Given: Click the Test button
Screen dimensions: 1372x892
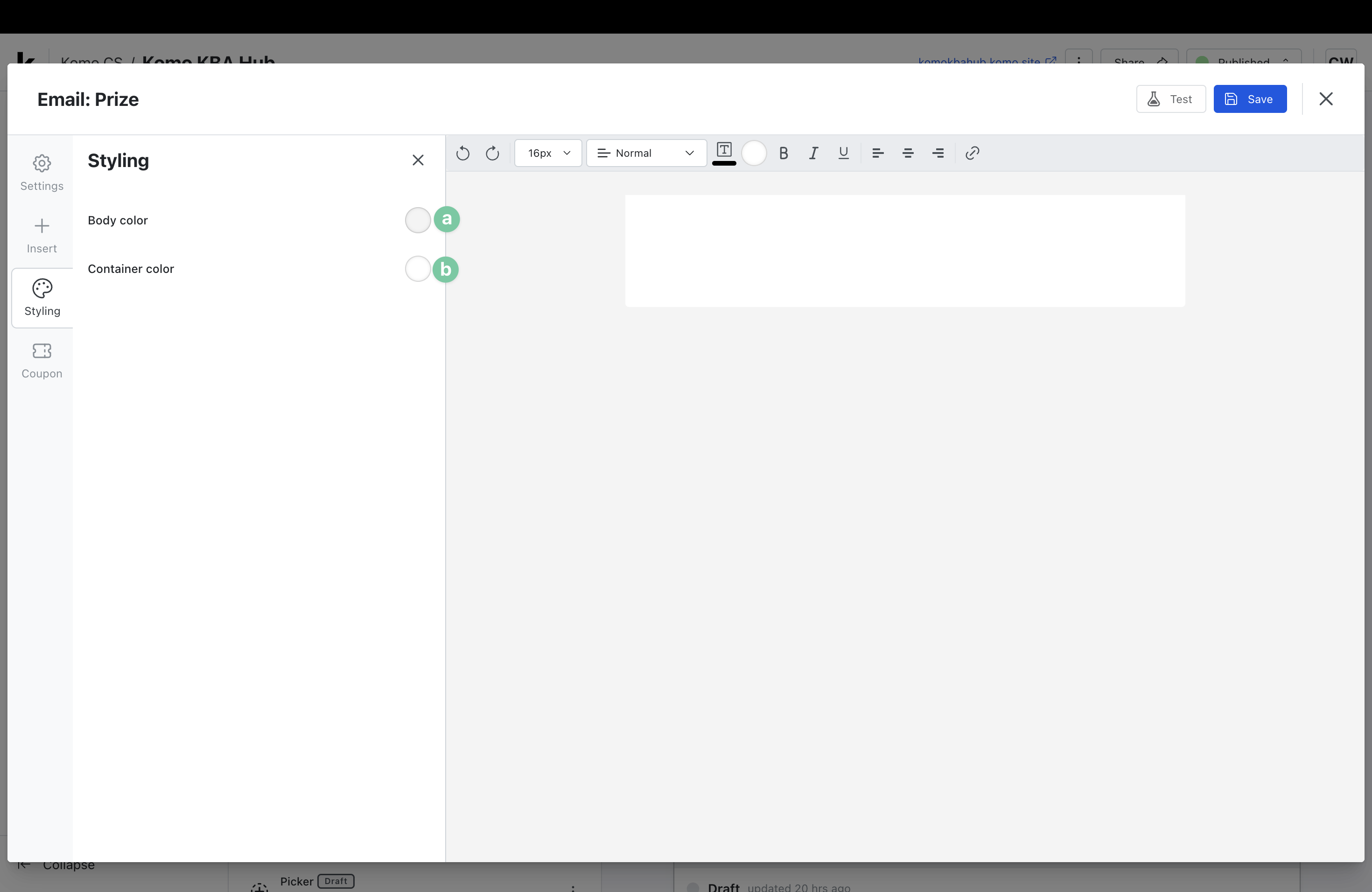Looking at the screenshot, I should click(1170, 99).
